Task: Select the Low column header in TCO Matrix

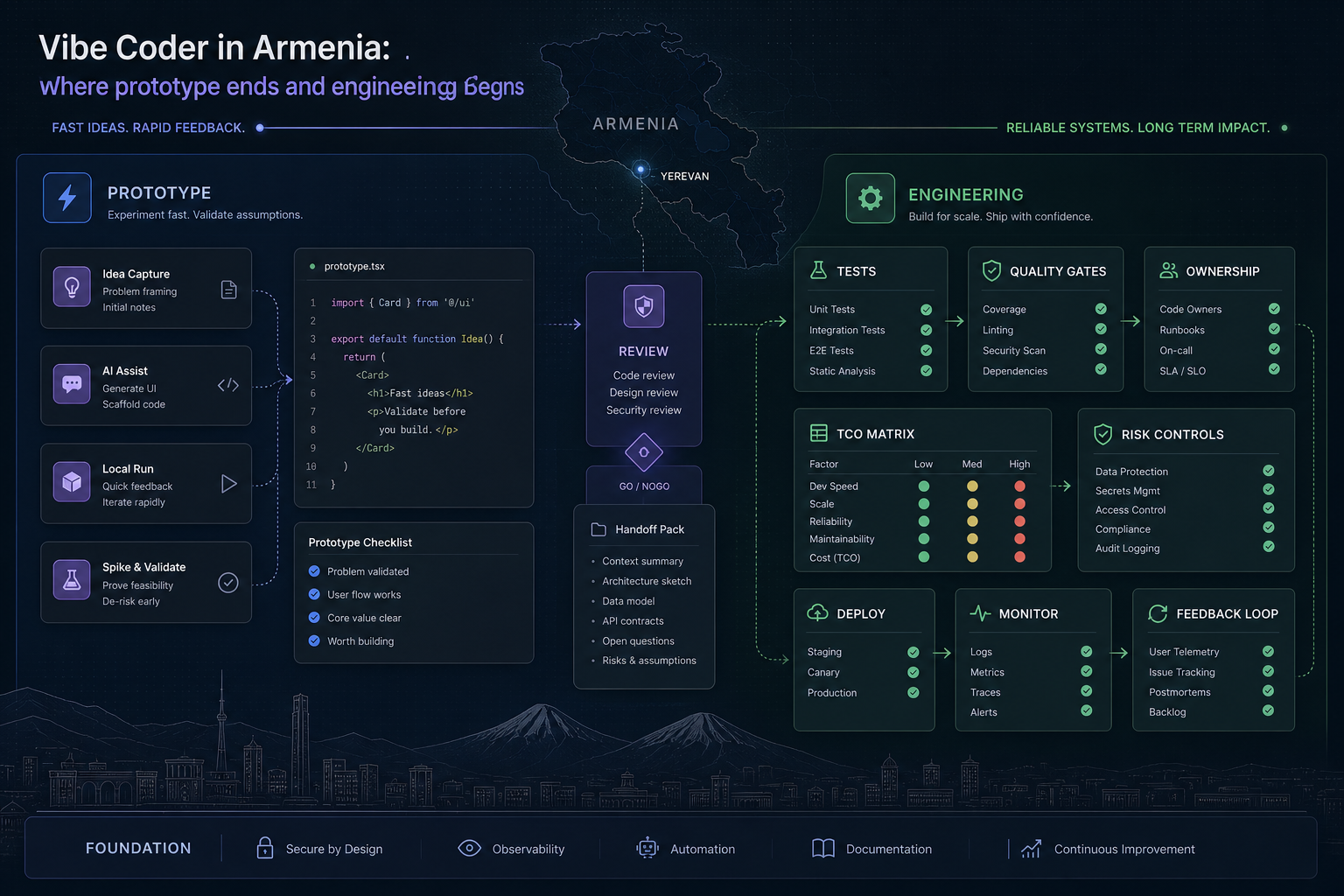Action: 923,464
